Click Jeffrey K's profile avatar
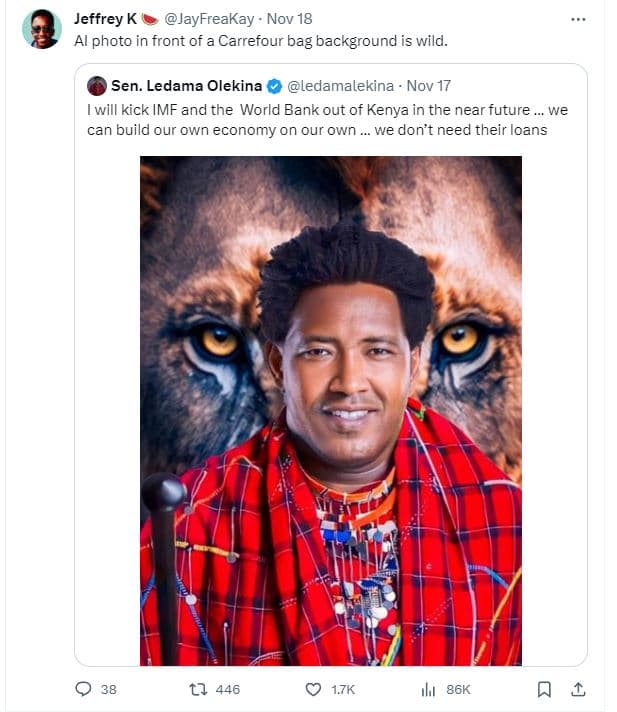Image resolution: width=617 pixels, height=712 pixels. (x=42, y=29)
